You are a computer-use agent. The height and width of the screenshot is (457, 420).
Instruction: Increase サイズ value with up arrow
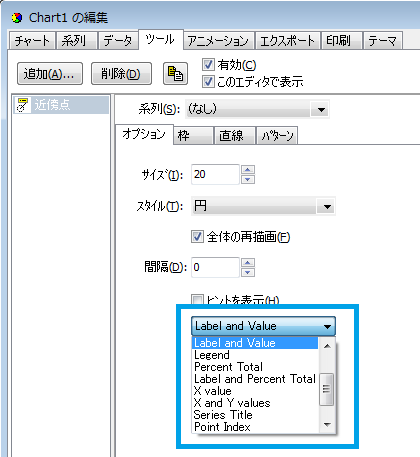click(248, 169)
